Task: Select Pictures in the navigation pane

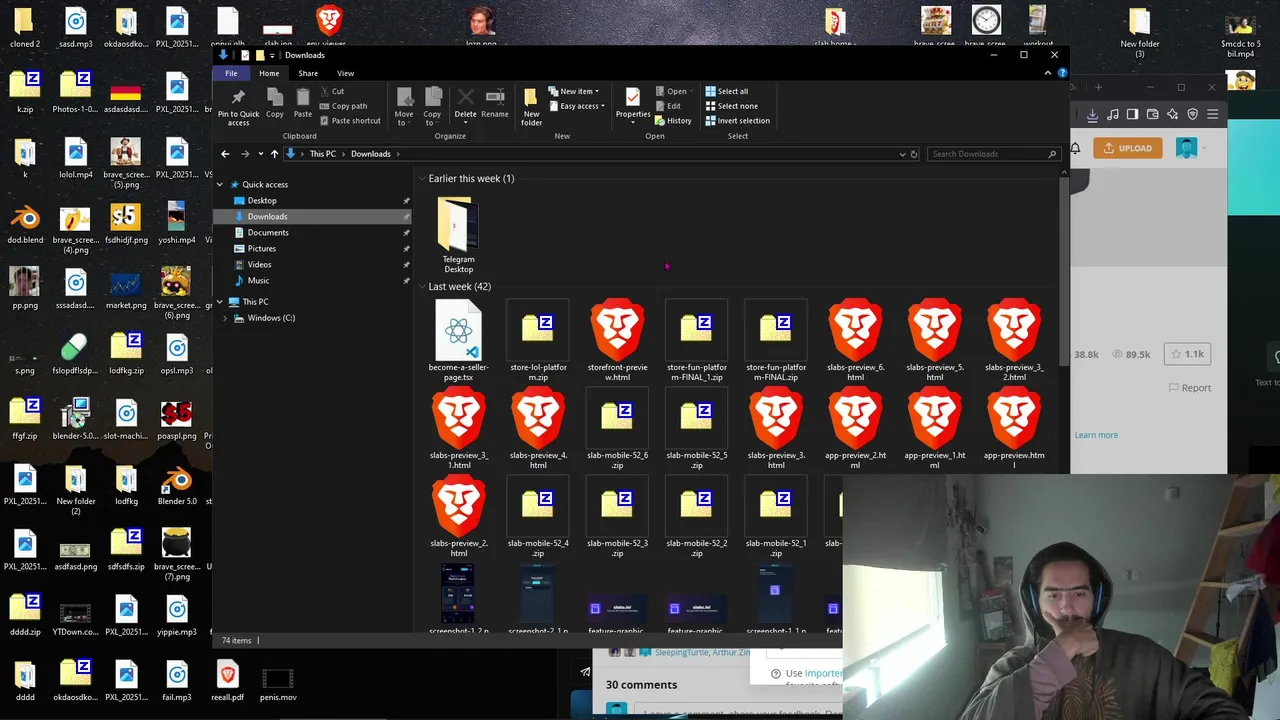Action: point(262,249)
